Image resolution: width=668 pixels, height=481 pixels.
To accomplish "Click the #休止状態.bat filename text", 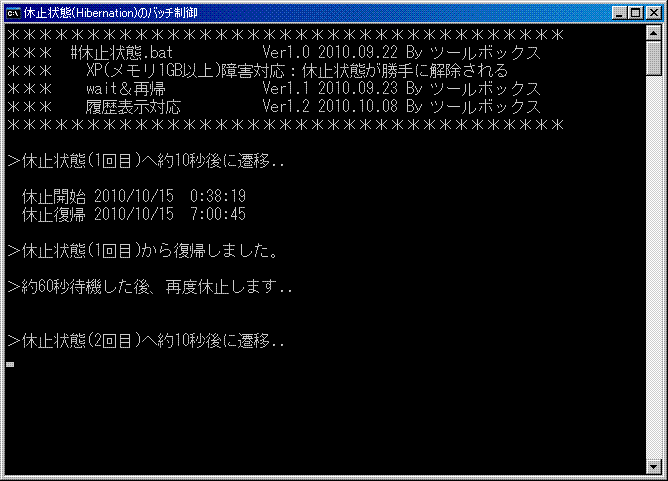I will [121, 53].
